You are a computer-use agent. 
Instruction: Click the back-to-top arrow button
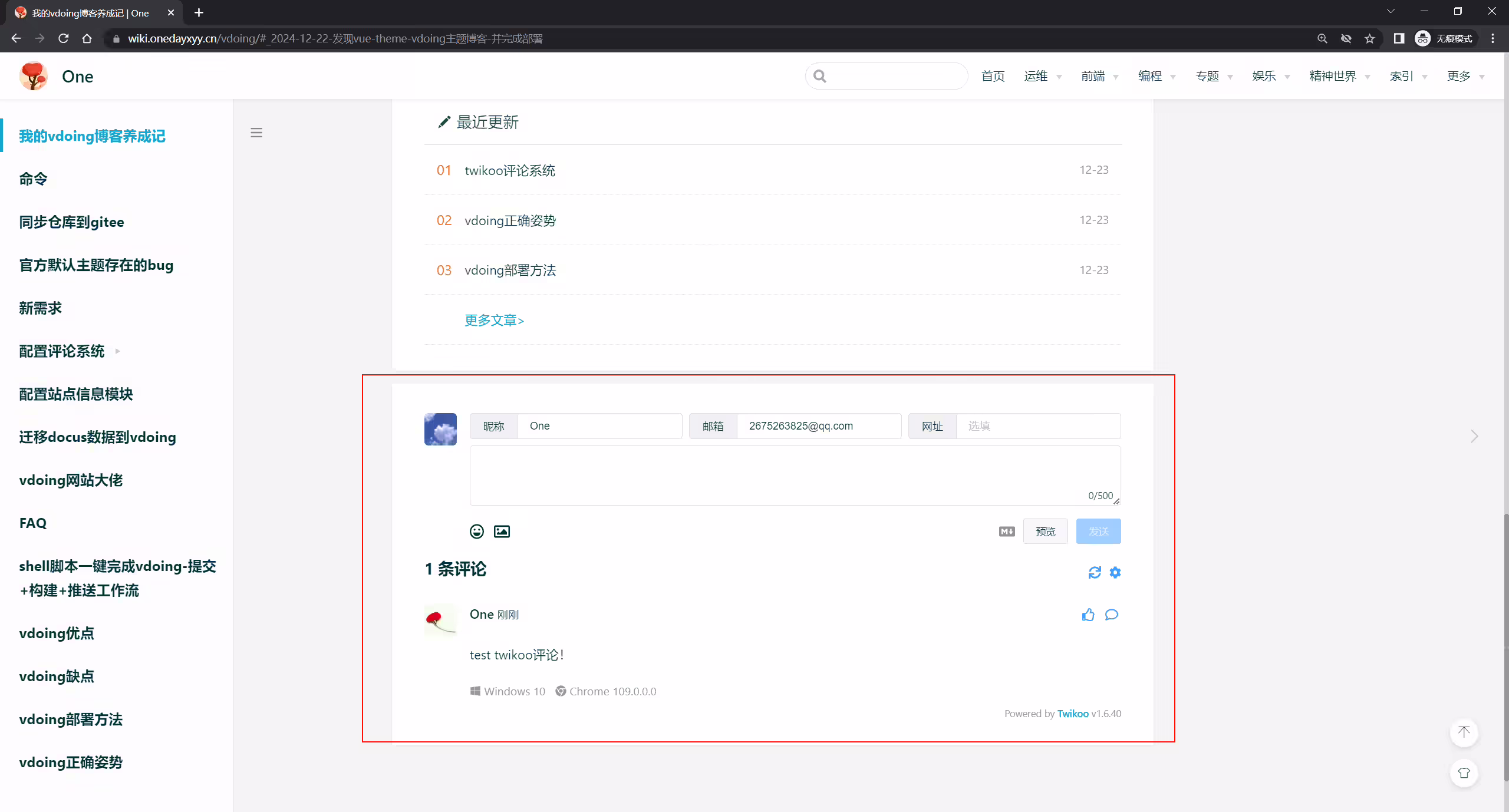1464,732
